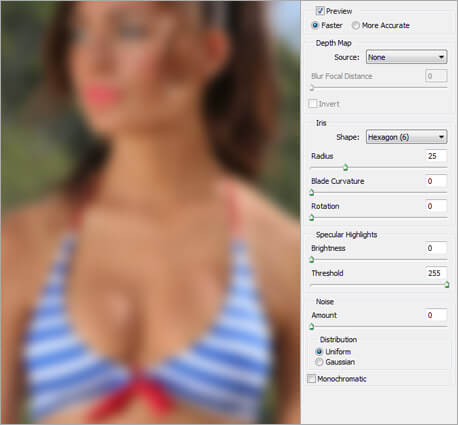Select the More Accurate radio option

click(x=356, y=25)
